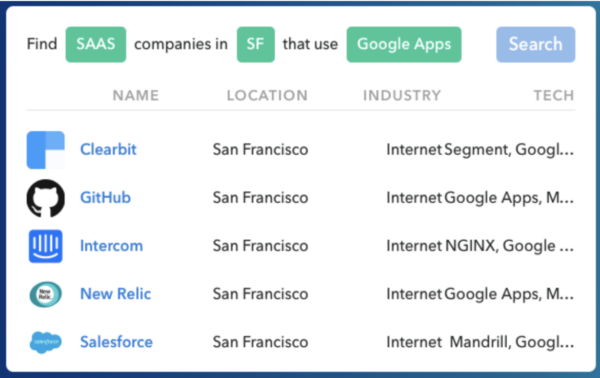Click the Salesforce cloud logo

click(46, 342)
